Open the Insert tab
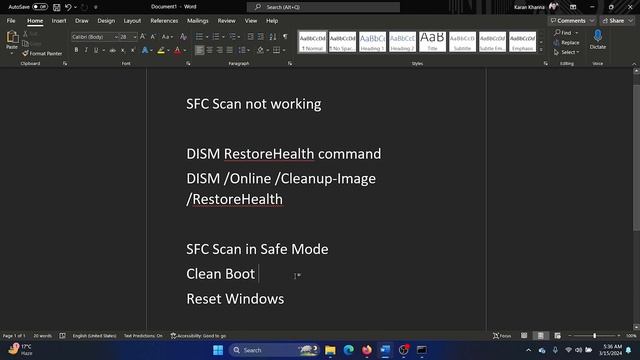 click(59, 20)
